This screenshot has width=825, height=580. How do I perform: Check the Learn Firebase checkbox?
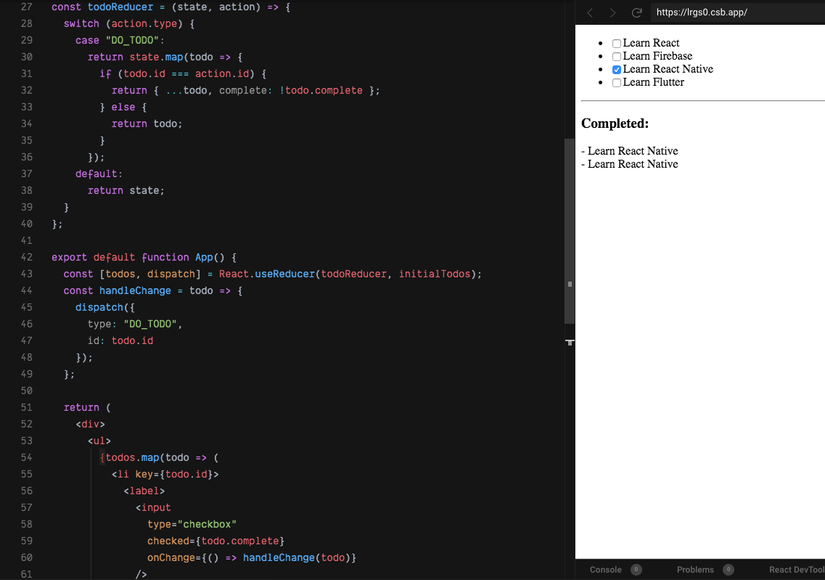pyautogui.click(x=616, y=56)
